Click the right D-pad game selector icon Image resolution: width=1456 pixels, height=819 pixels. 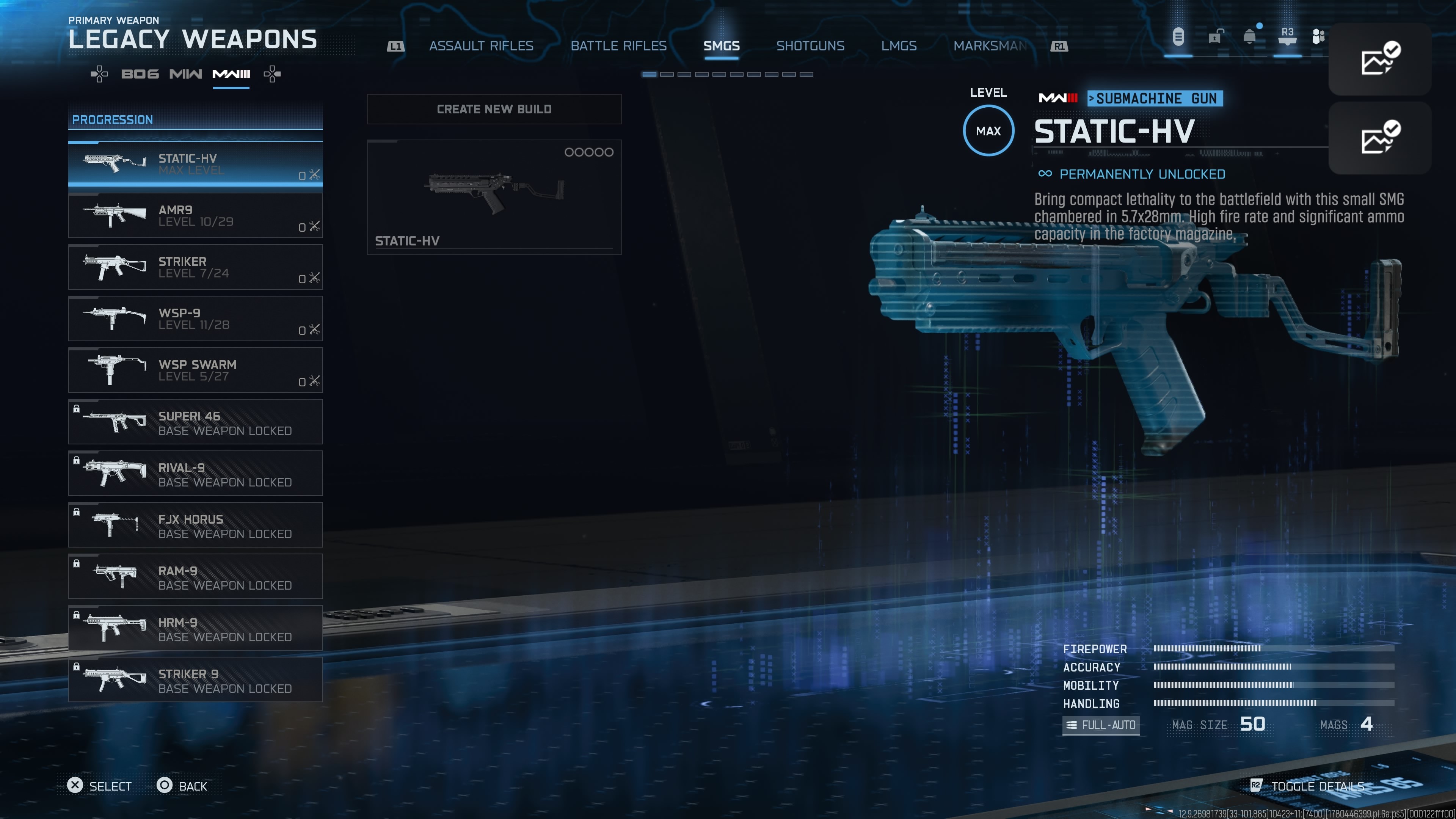tap(273, 74)
